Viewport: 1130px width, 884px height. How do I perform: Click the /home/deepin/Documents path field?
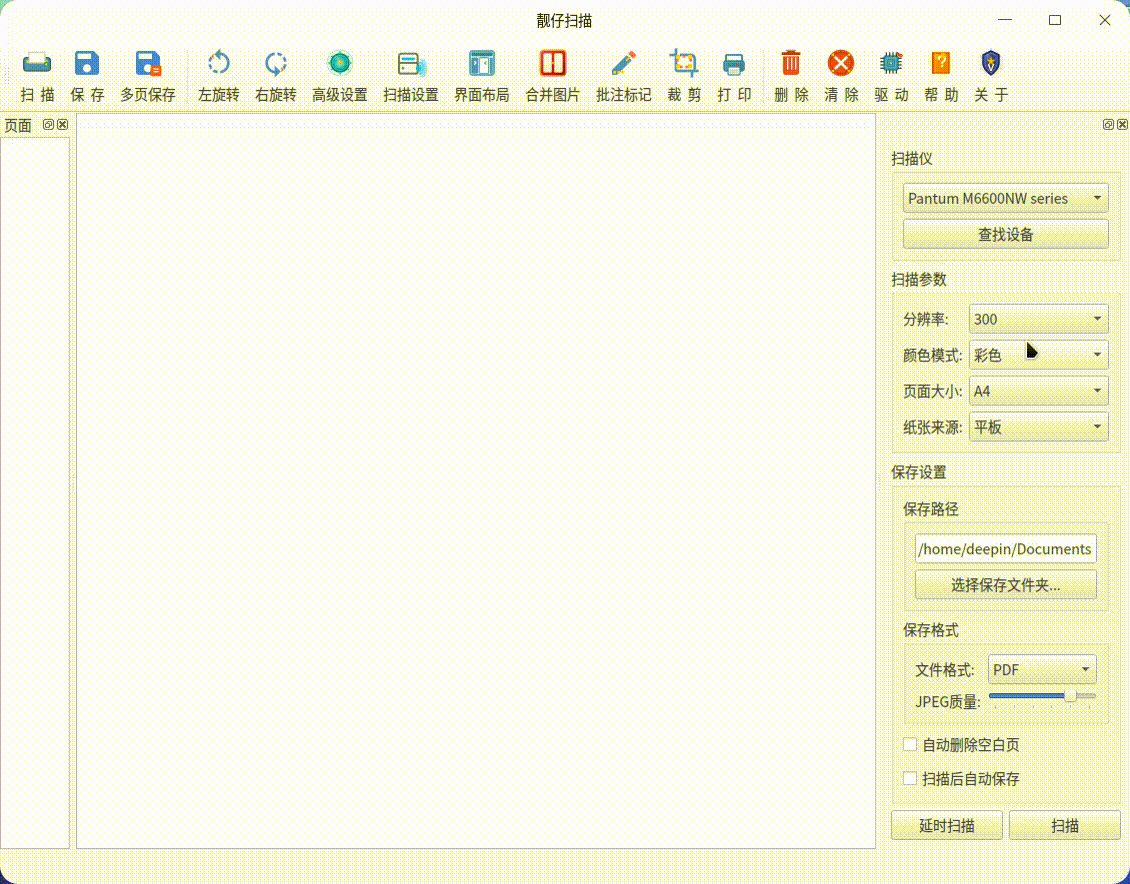click(x=1005, y=549)
